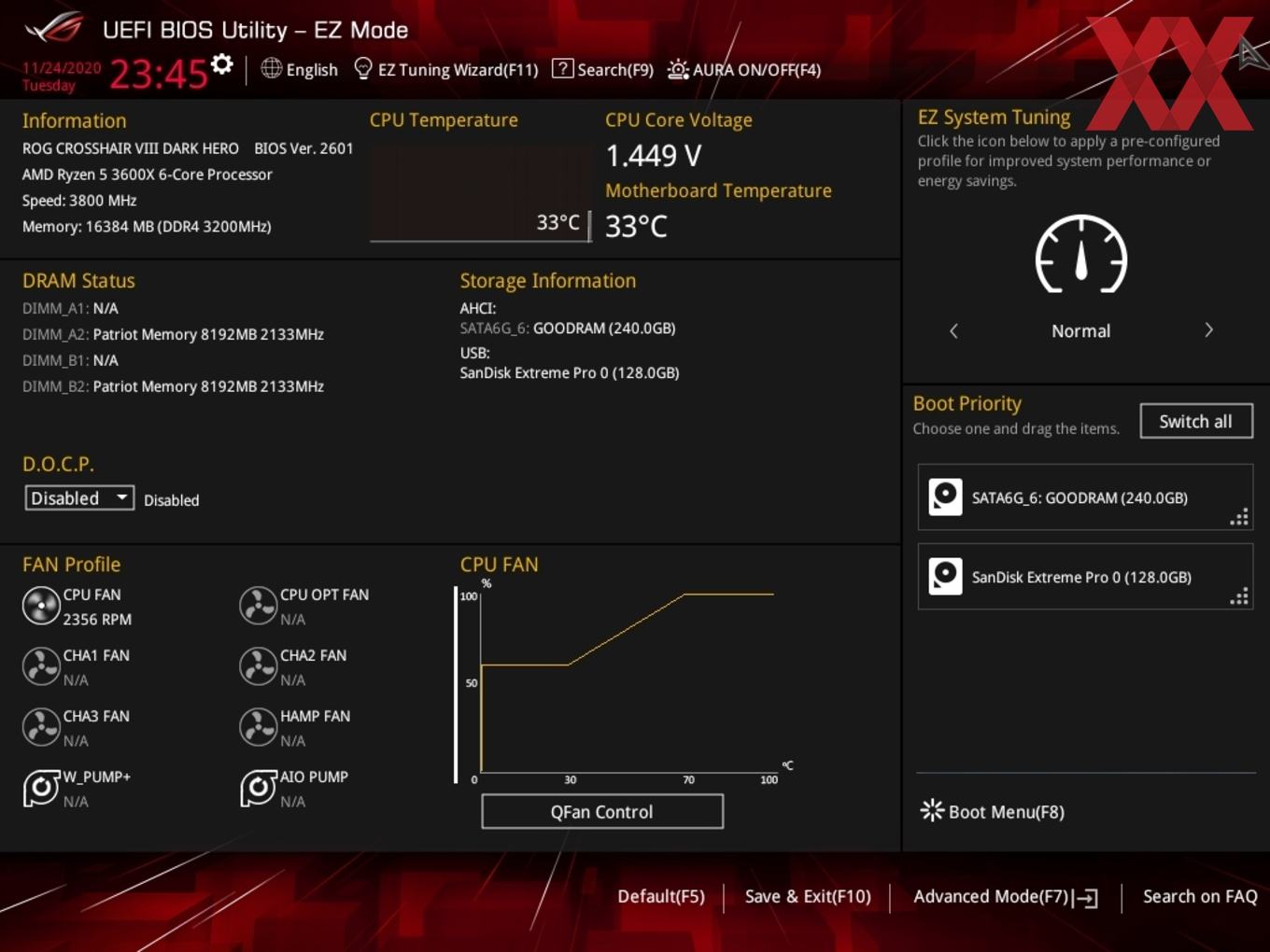Click the 23:45 clock
1270x952 pixels.
click(x=158, y=73)
